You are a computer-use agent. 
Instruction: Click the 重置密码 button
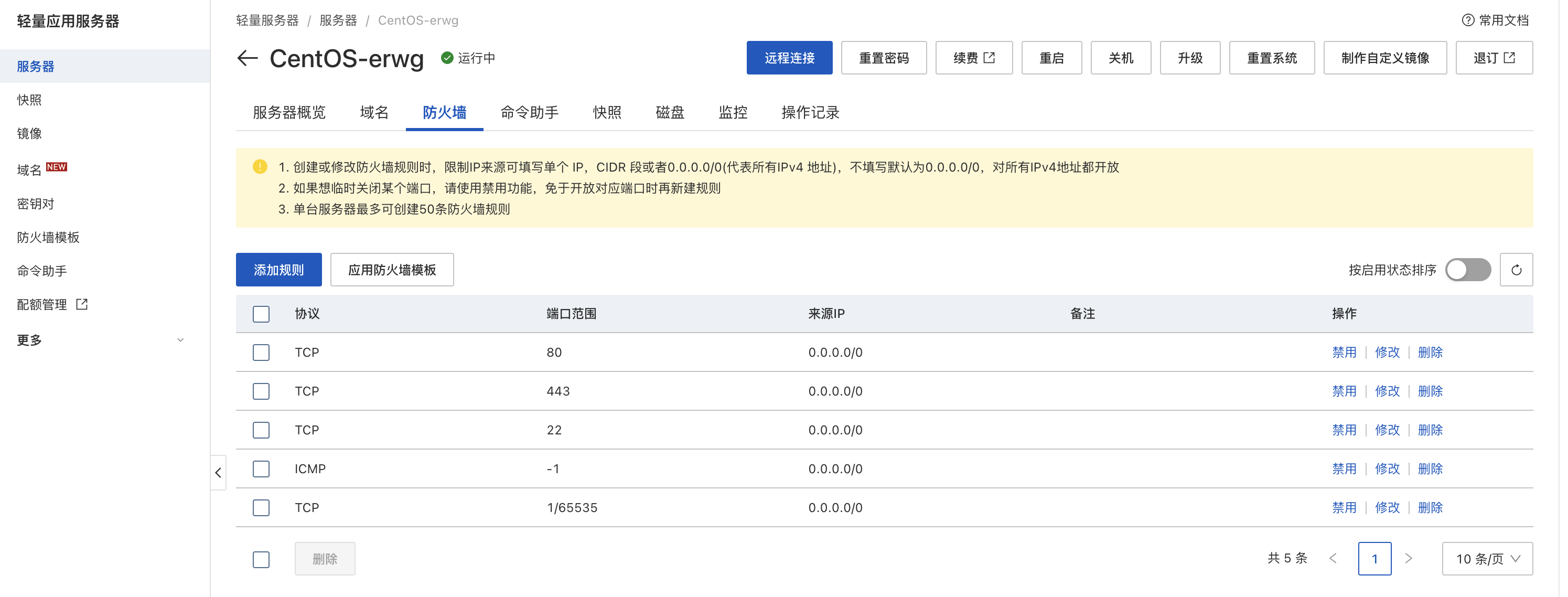(x=884, y=58)
